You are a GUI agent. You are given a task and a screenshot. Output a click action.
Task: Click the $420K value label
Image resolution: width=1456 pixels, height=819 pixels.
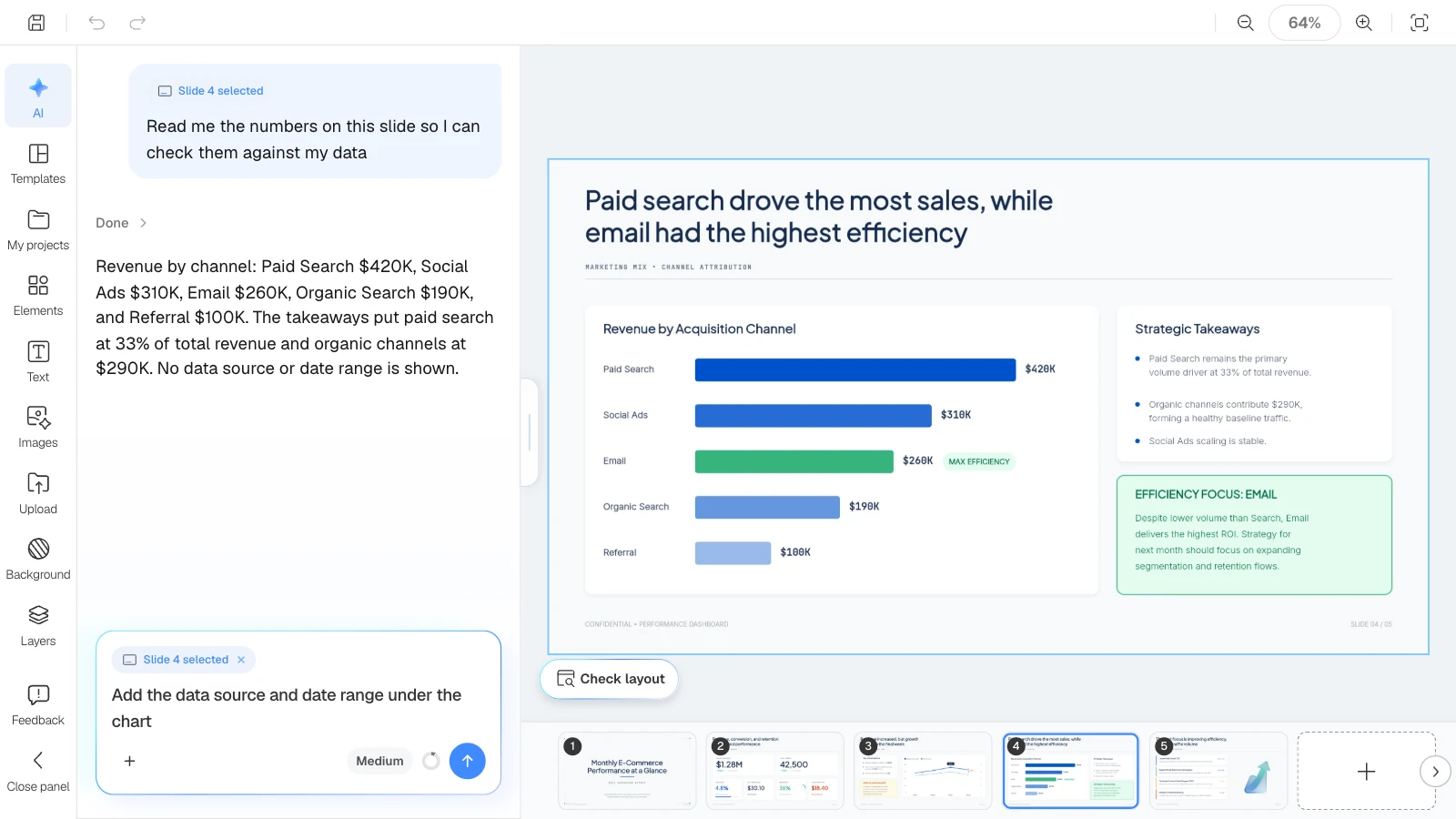[1040, 369]
